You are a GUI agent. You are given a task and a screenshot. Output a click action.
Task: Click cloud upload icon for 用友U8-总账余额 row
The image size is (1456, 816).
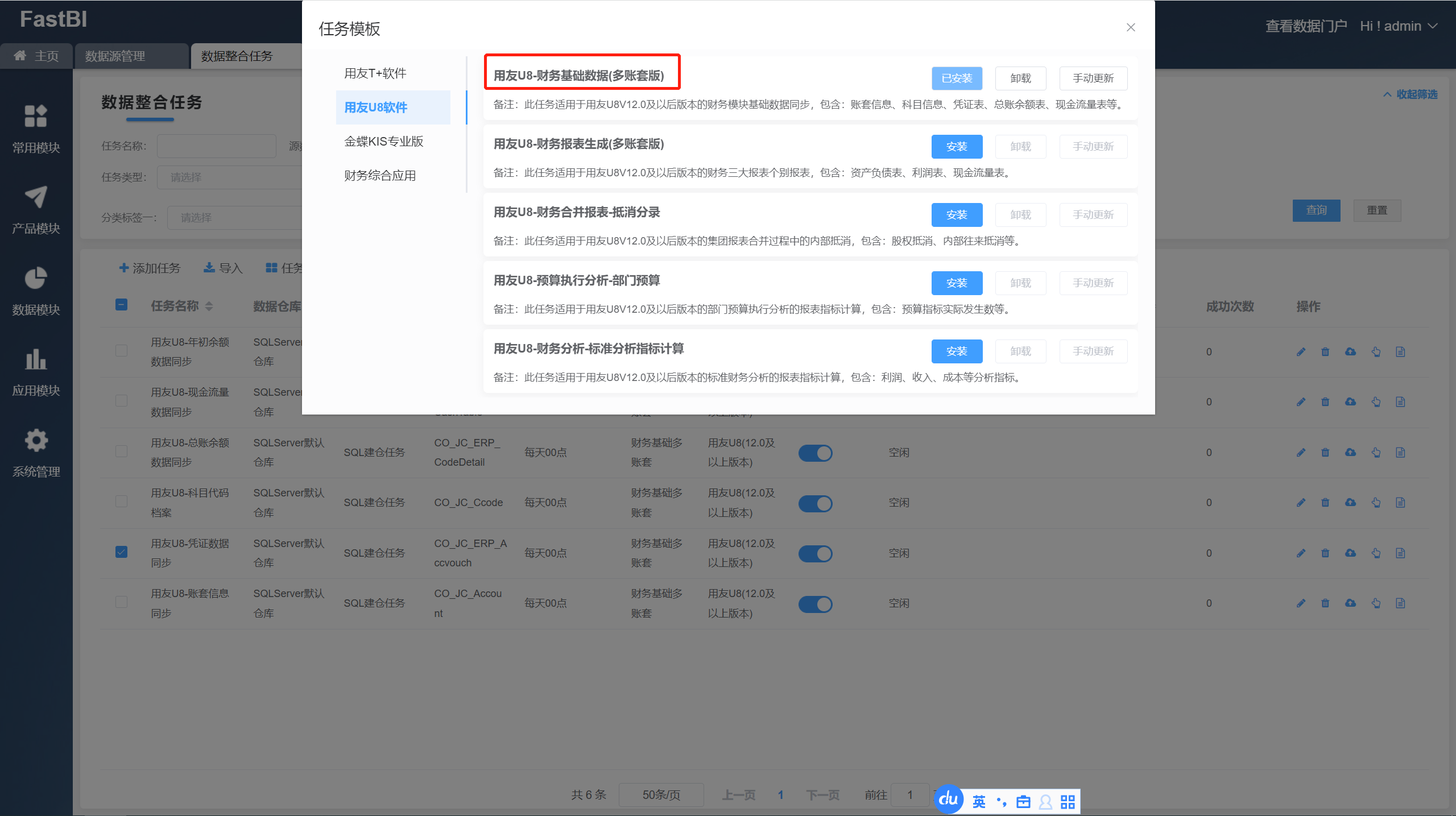point(1350,453)
